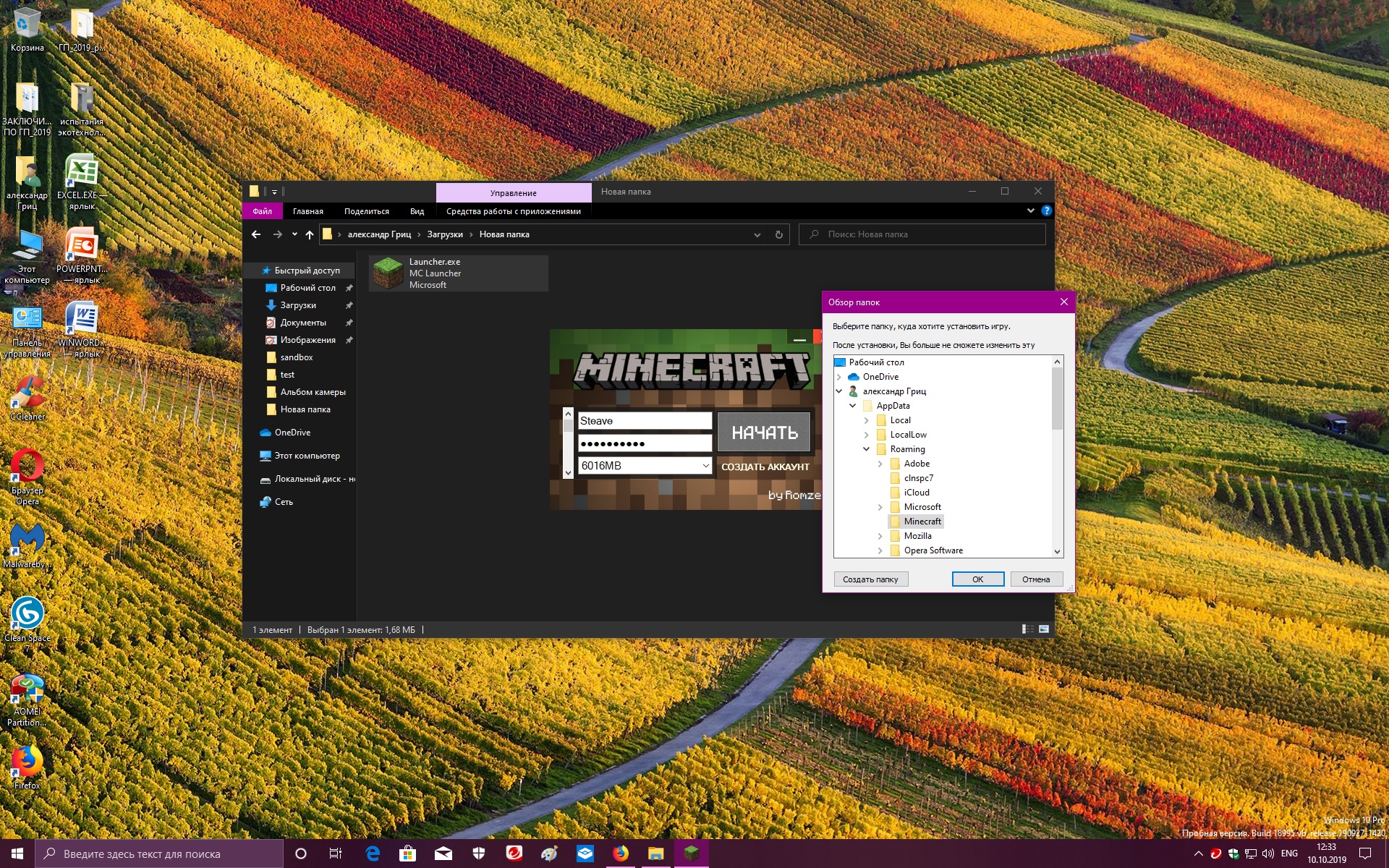This screenshot has width=1389, height=868.
Task: Open the Вид ribbon tab
Action: click(417, 211)
